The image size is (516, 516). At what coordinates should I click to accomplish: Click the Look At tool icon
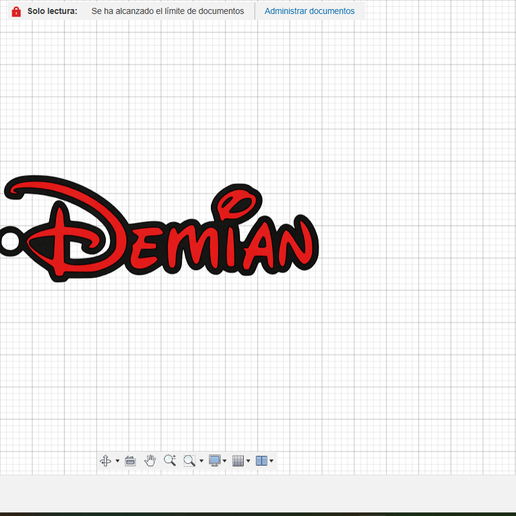tap(130, 461)
